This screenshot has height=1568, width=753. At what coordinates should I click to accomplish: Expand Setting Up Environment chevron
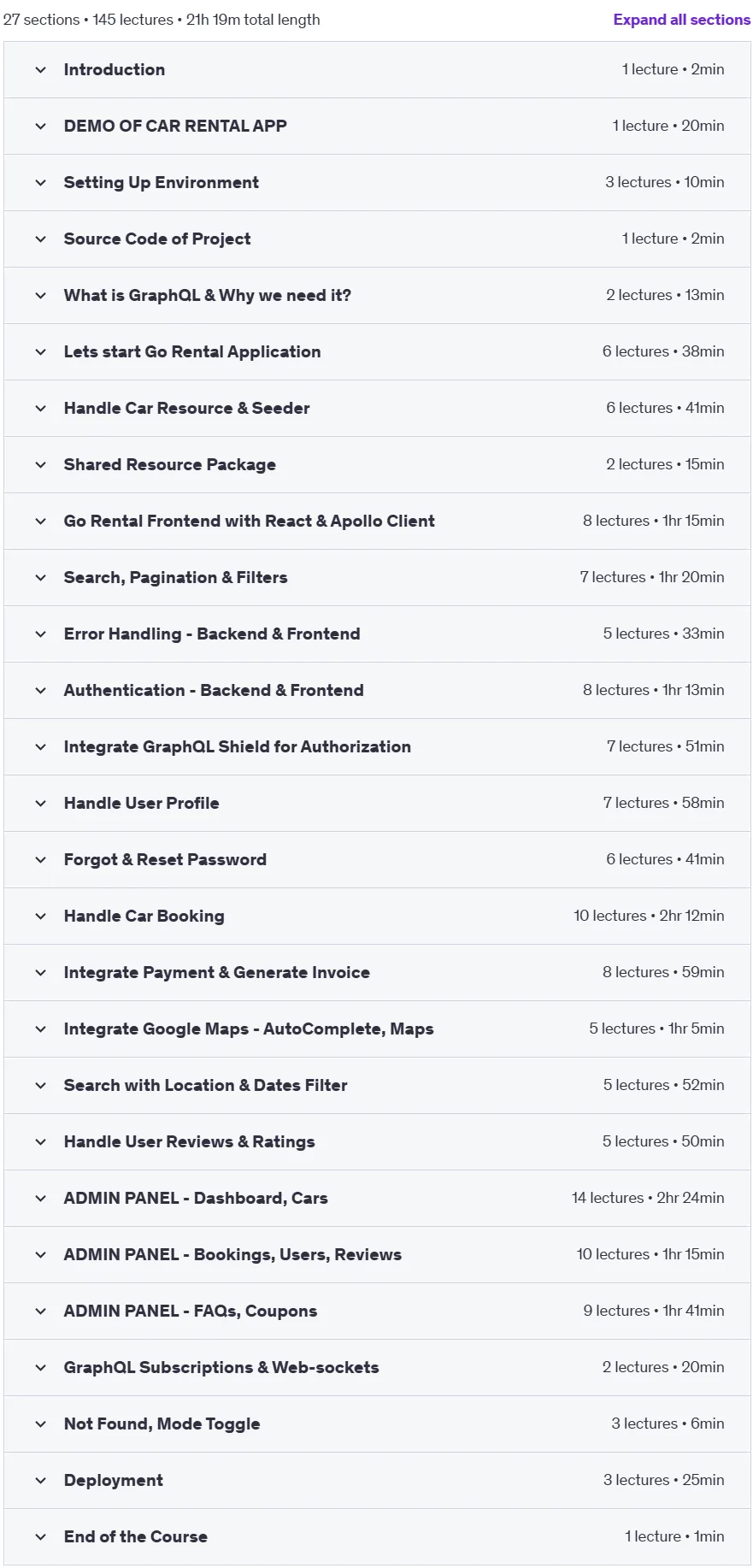40,183
